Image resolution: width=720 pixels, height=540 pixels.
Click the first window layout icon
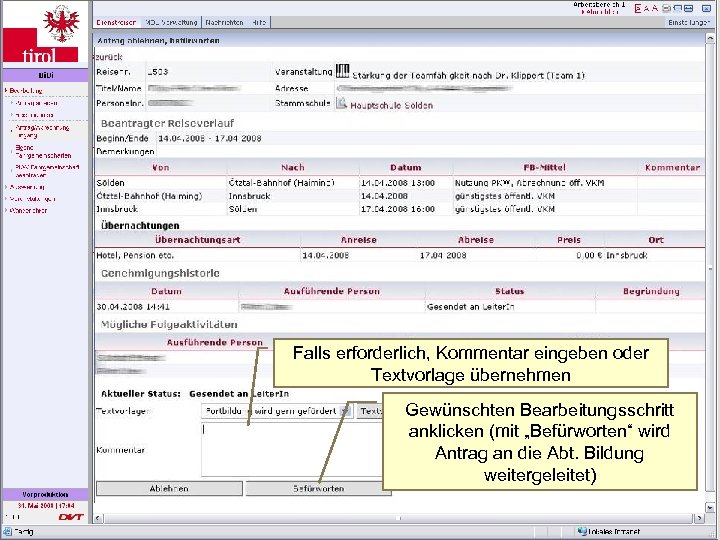click(x=677, y=8)
